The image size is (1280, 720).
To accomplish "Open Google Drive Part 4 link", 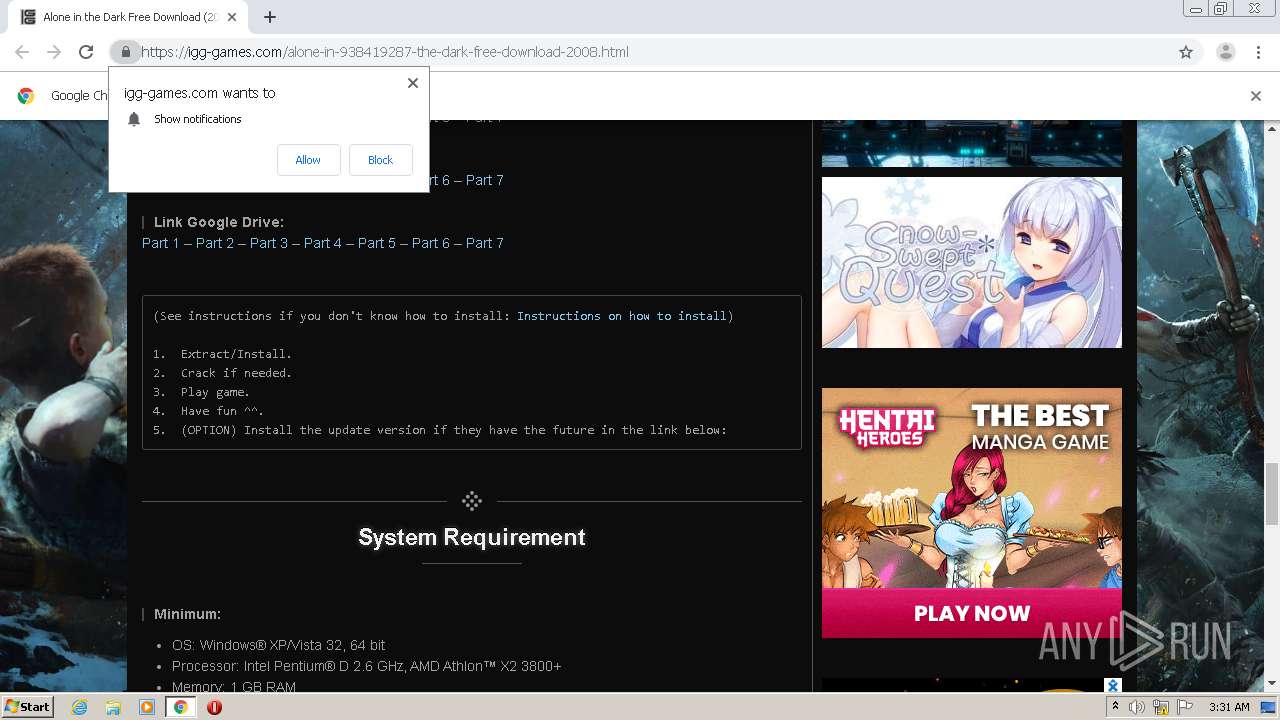I will click(323, 243).
